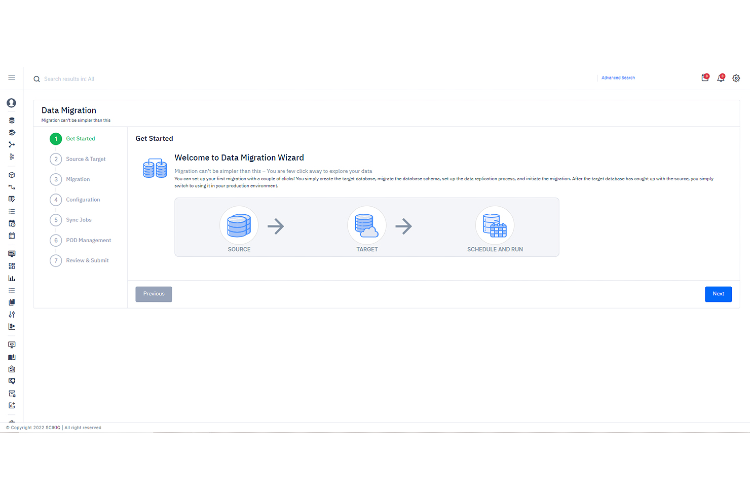The width and height of the screenshot is (750, 500).
Task: Click the Welcome to Data Migration Wizard heading
Action: pos(239,157)
